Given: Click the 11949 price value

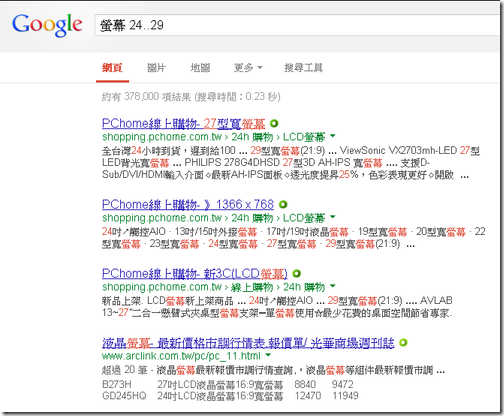Looking at the screenshot, I should pos(345,396).
